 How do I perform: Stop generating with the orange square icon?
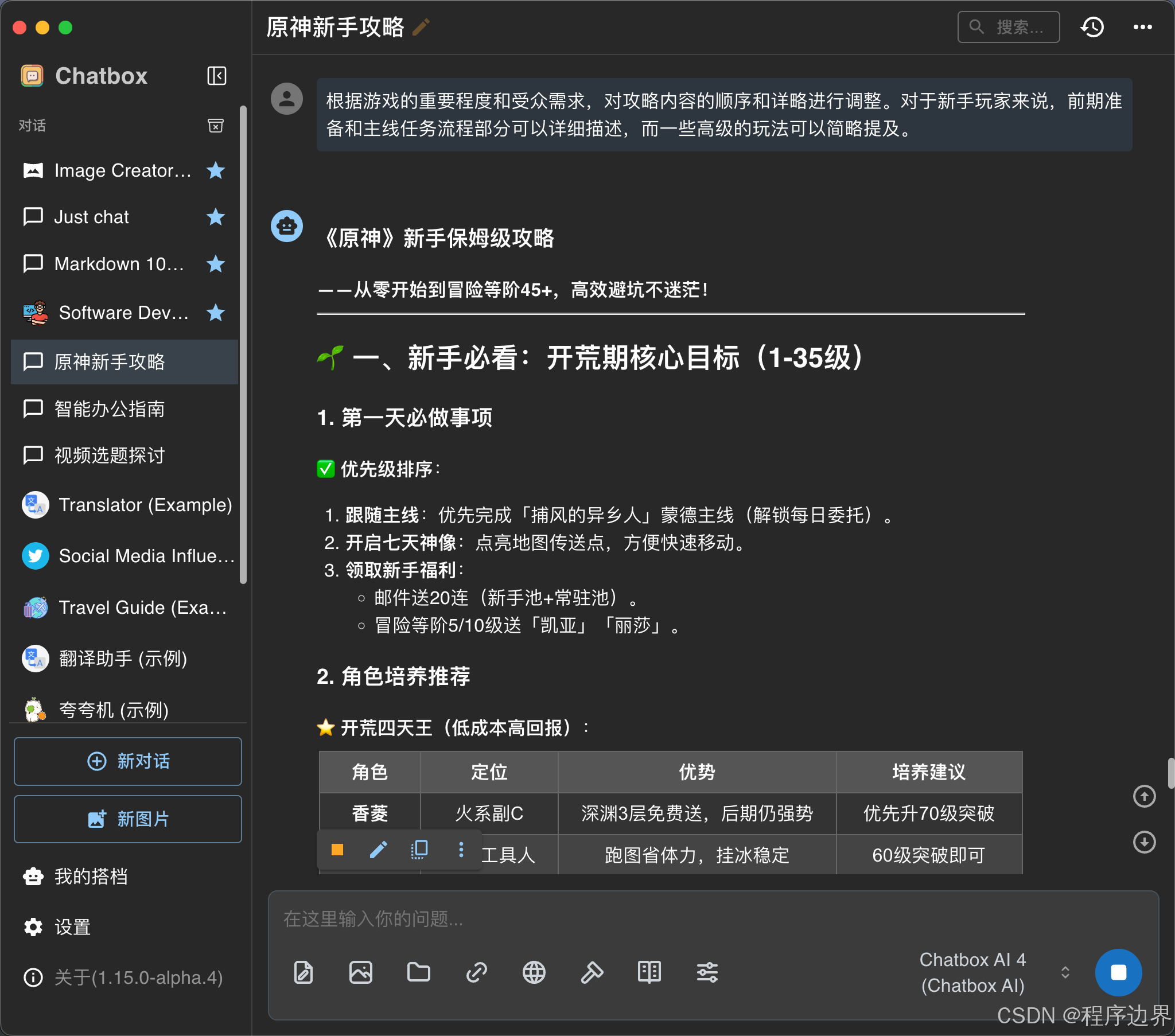(337, 850)
